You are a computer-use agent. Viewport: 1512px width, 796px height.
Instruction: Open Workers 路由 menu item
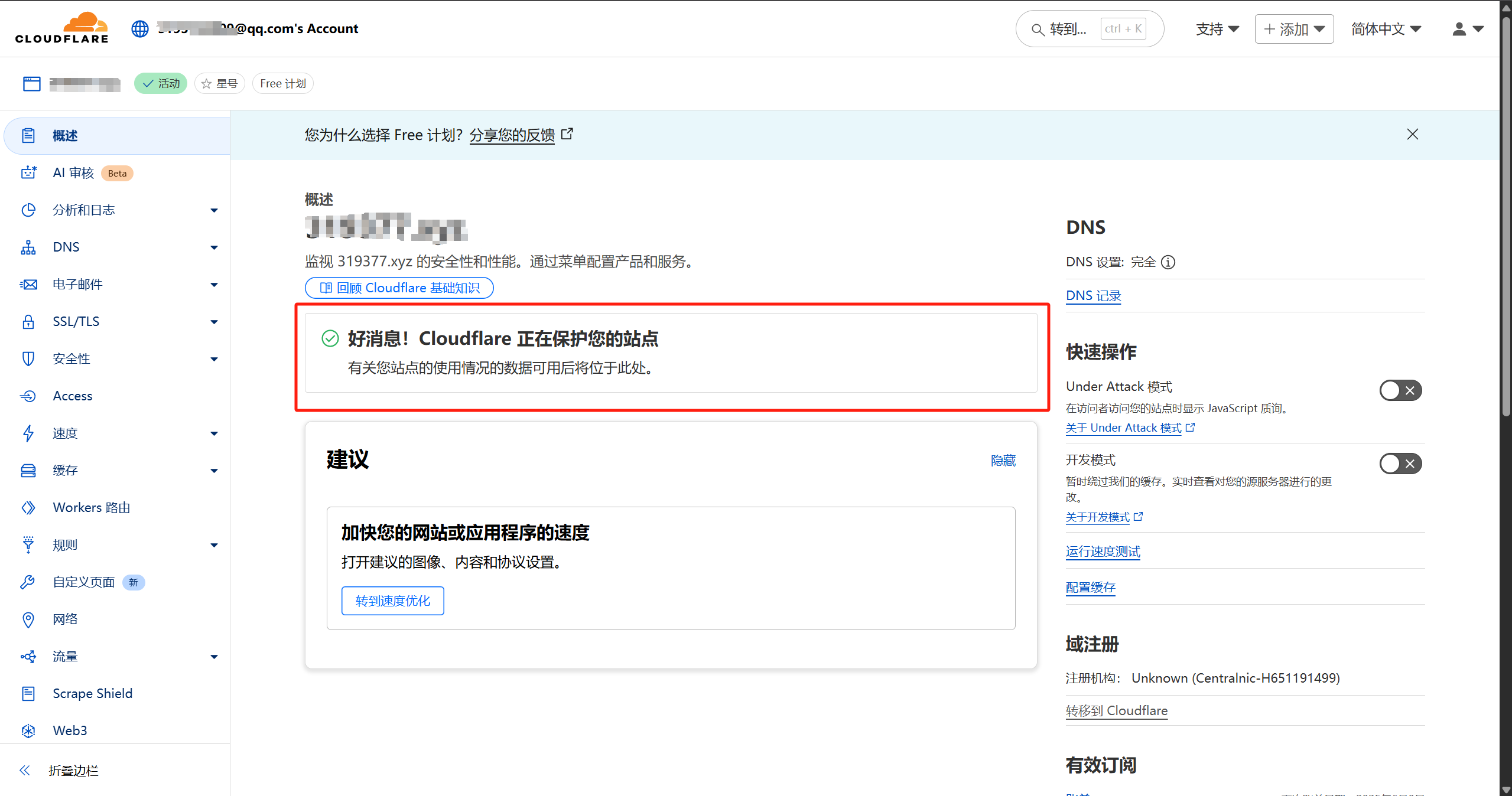pos(92,507)
